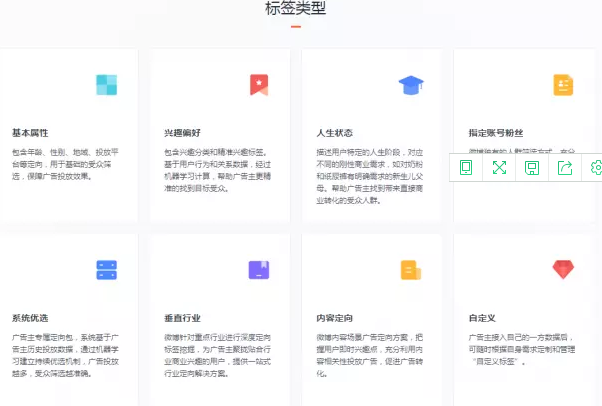Select the 人生状态 card title
This screenshot has height=406, width=602.
tap(334, 133)
